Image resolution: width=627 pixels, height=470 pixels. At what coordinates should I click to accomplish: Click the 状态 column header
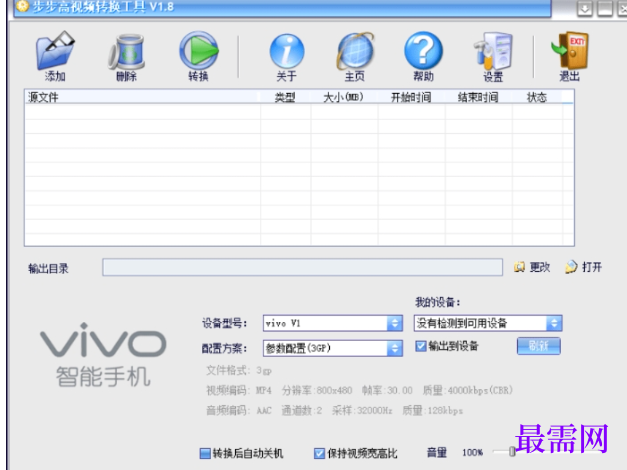537,97
